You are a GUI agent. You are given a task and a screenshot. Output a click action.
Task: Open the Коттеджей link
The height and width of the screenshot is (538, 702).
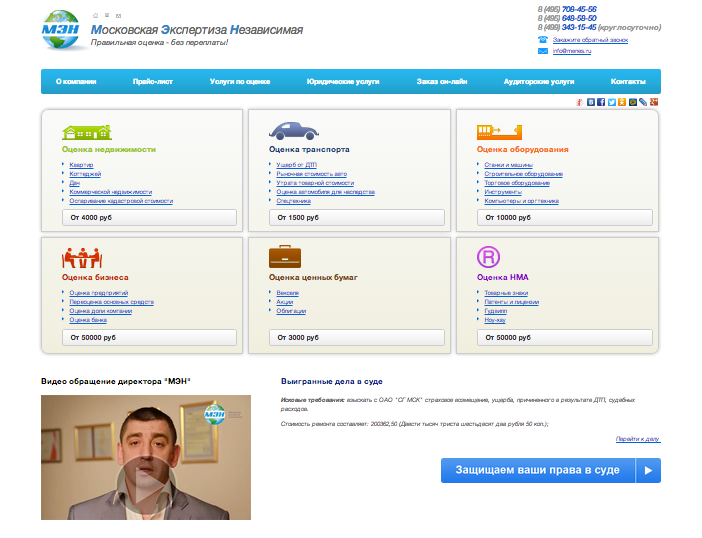click(x=85, y=174)
